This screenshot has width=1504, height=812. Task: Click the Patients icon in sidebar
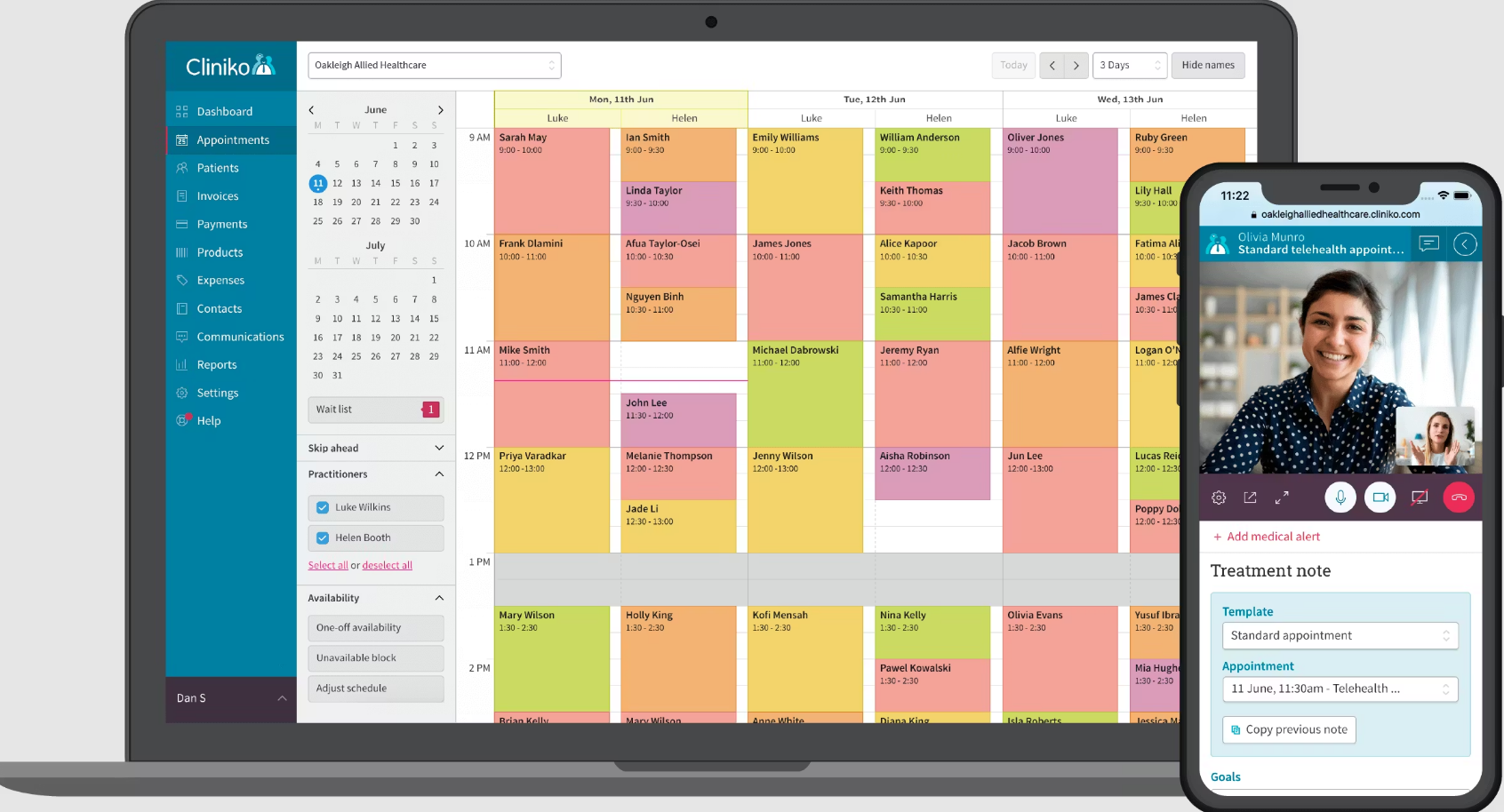[x=182, y=168]
